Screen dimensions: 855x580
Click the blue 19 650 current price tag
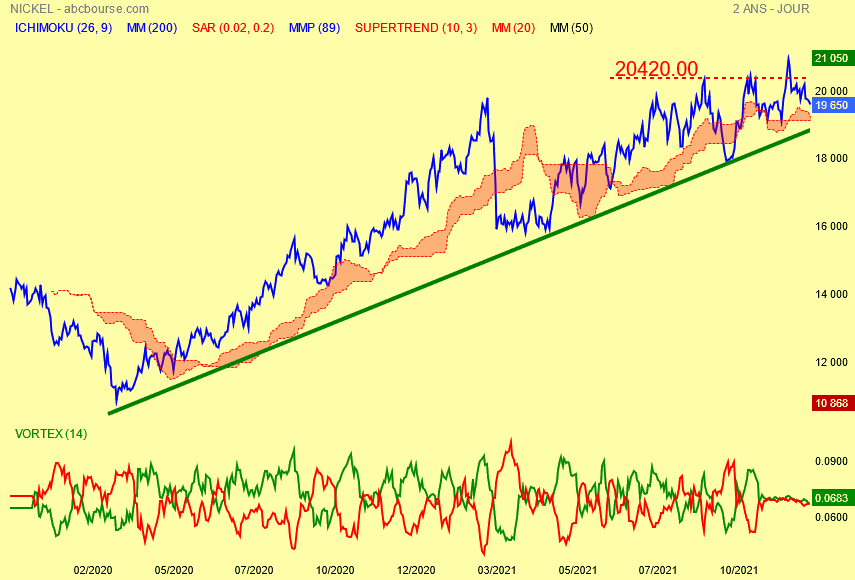point(832,105)
